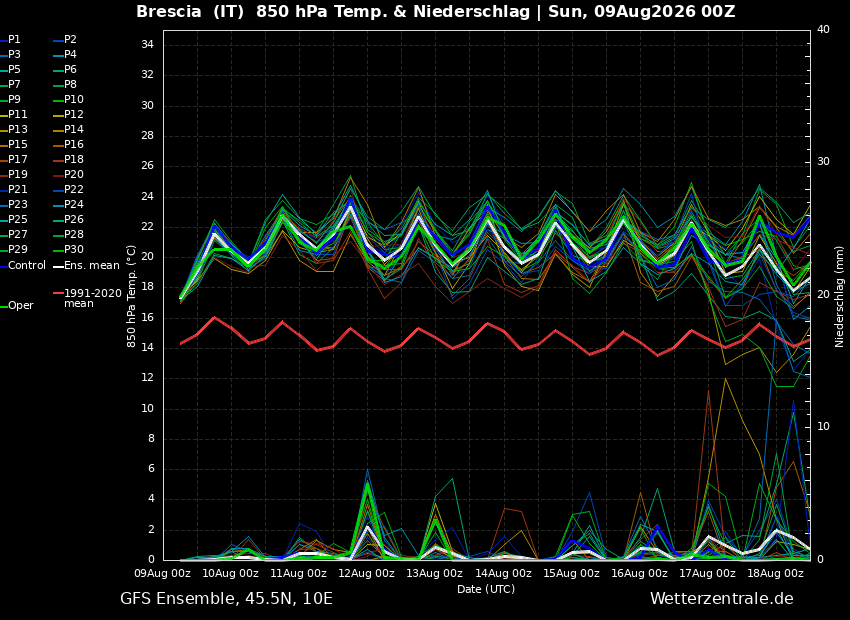
Task: Pick the "P16" legend label
Action: [74, 144]
